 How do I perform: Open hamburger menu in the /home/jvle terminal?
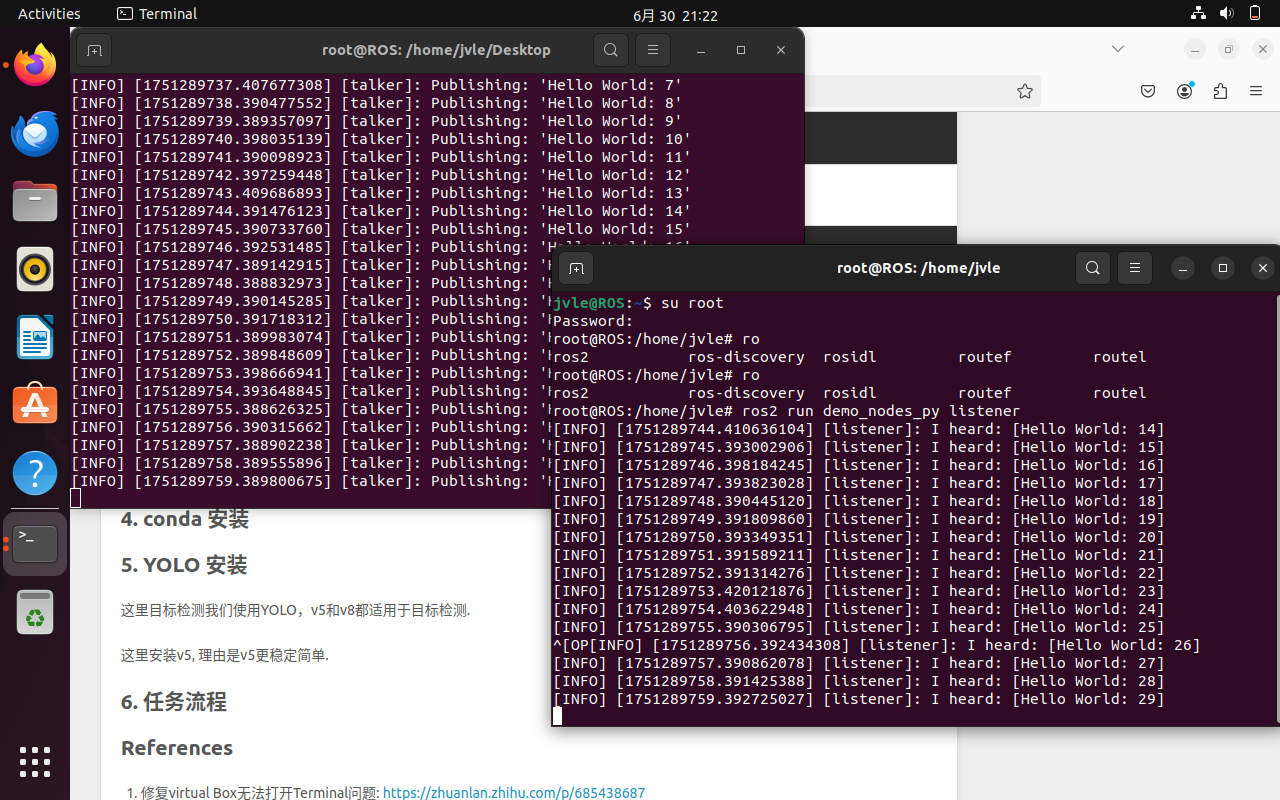pos(1135,268)
